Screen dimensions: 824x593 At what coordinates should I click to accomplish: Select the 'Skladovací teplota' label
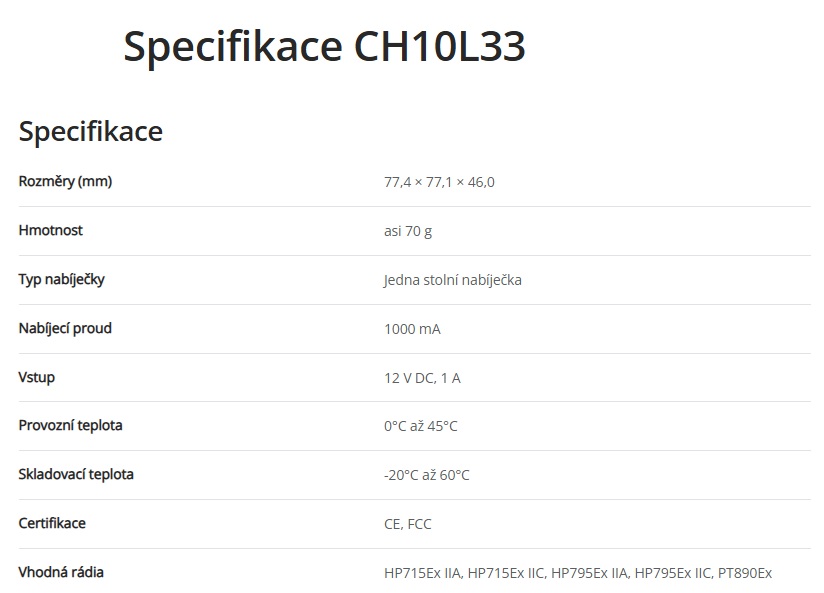[76, 474]
